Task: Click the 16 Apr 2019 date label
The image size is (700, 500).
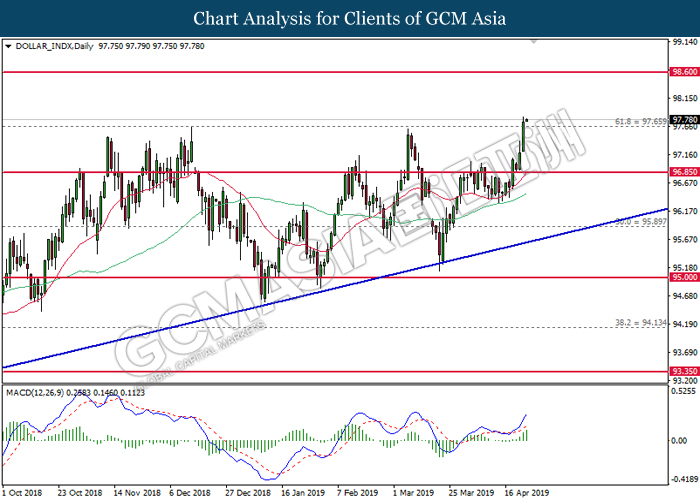Action: (525, 493)
